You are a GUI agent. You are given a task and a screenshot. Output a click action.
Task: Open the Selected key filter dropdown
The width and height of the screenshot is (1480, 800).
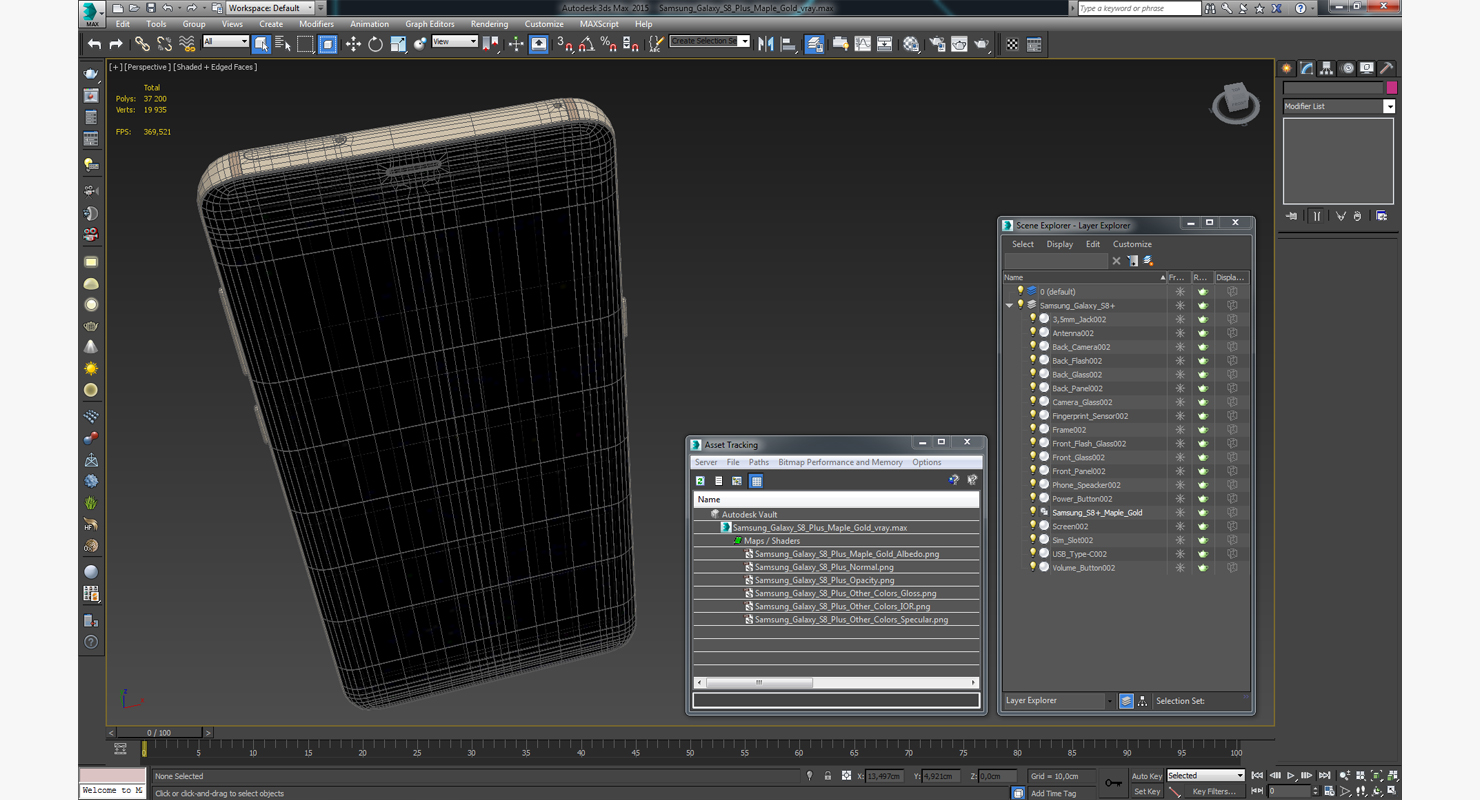(x=1206, y=776)
